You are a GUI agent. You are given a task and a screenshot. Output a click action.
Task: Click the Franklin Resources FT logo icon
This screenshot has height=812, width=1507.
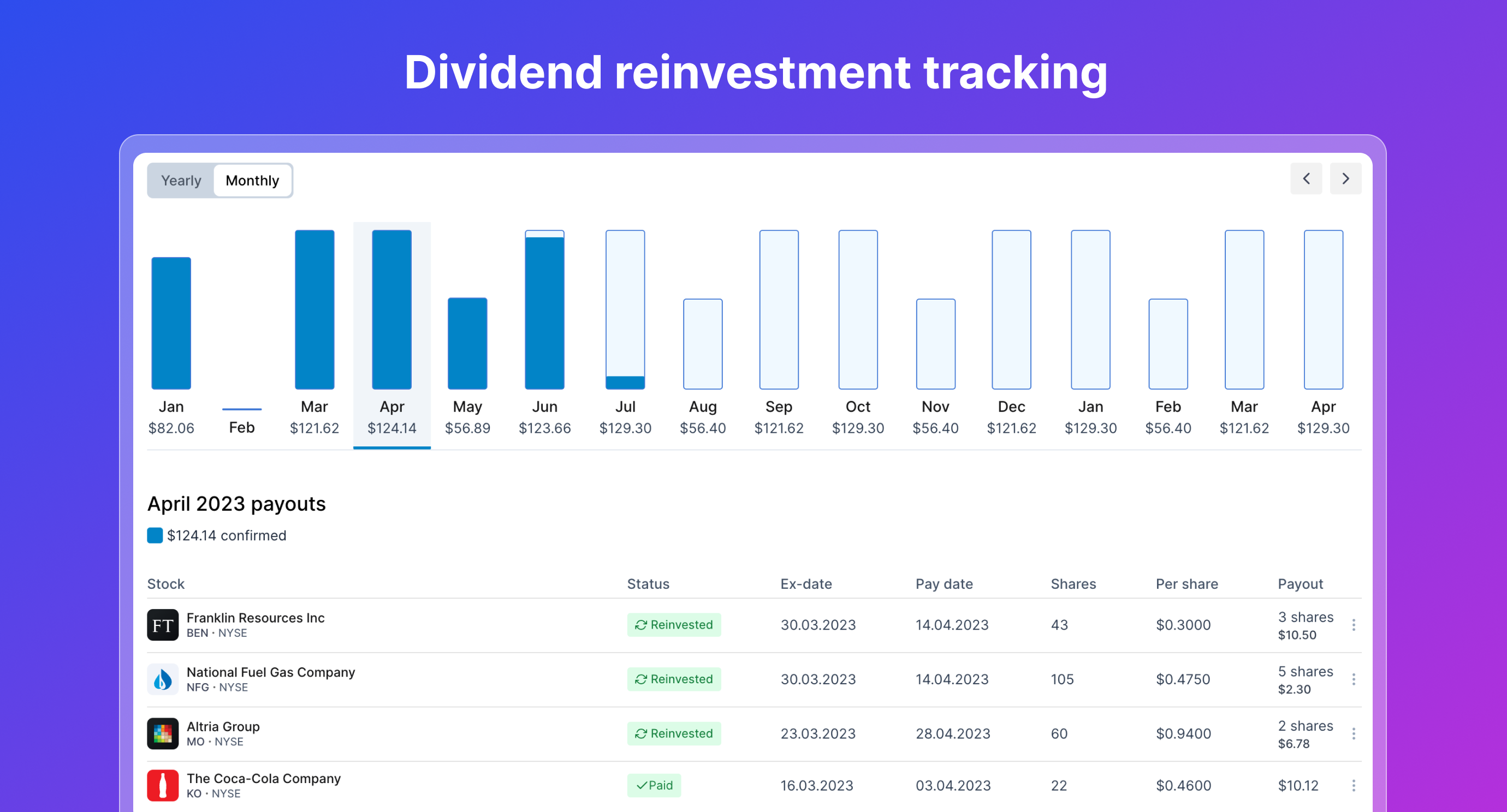163,625
